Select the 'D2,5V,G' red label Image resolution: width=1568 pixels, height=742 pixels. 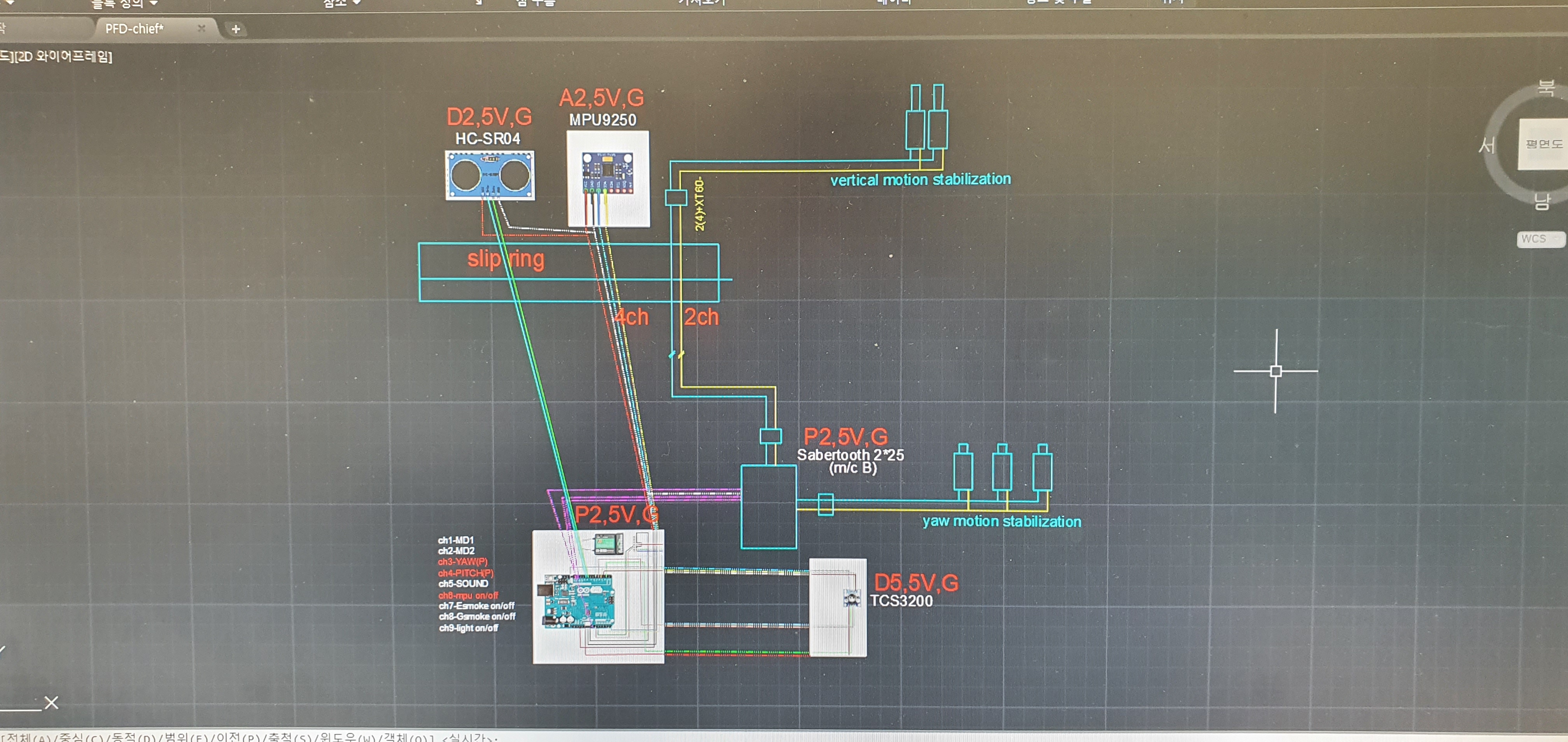tap(489, 116)
